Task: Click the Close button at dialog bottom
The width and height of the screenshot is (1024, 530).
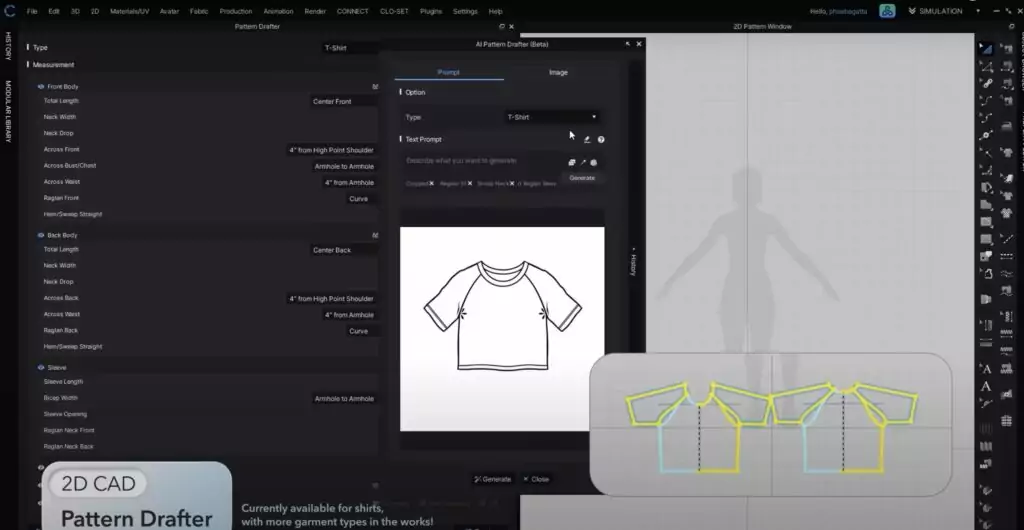Action: tap(536, 479)
